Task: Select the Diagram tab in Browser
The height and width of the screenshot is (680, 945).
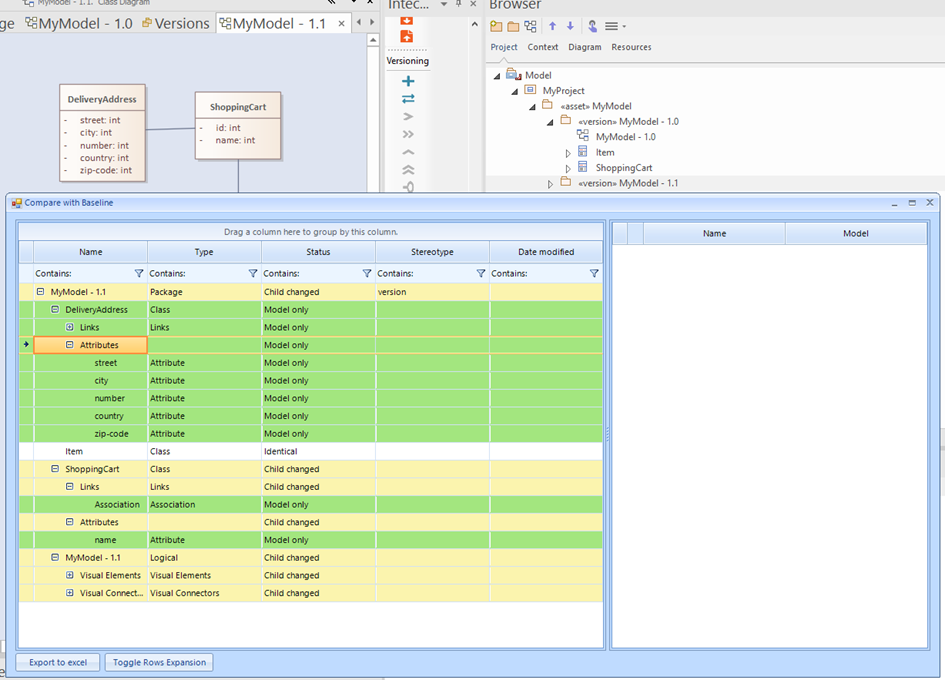Action: point(585,47)
